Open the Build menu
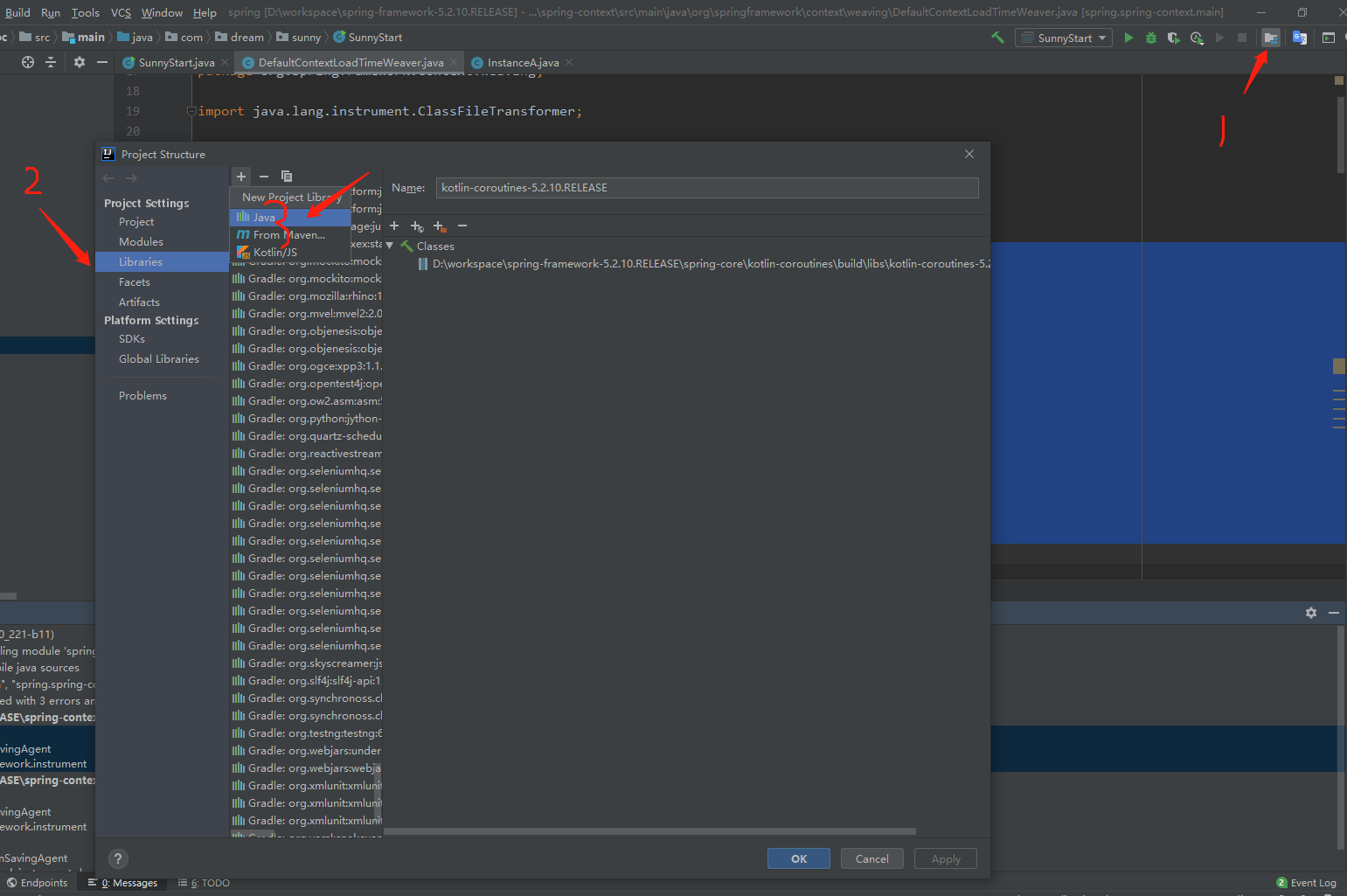This screenshot has height=896, width=1347. pyautogui.click(x=17, y=12)
